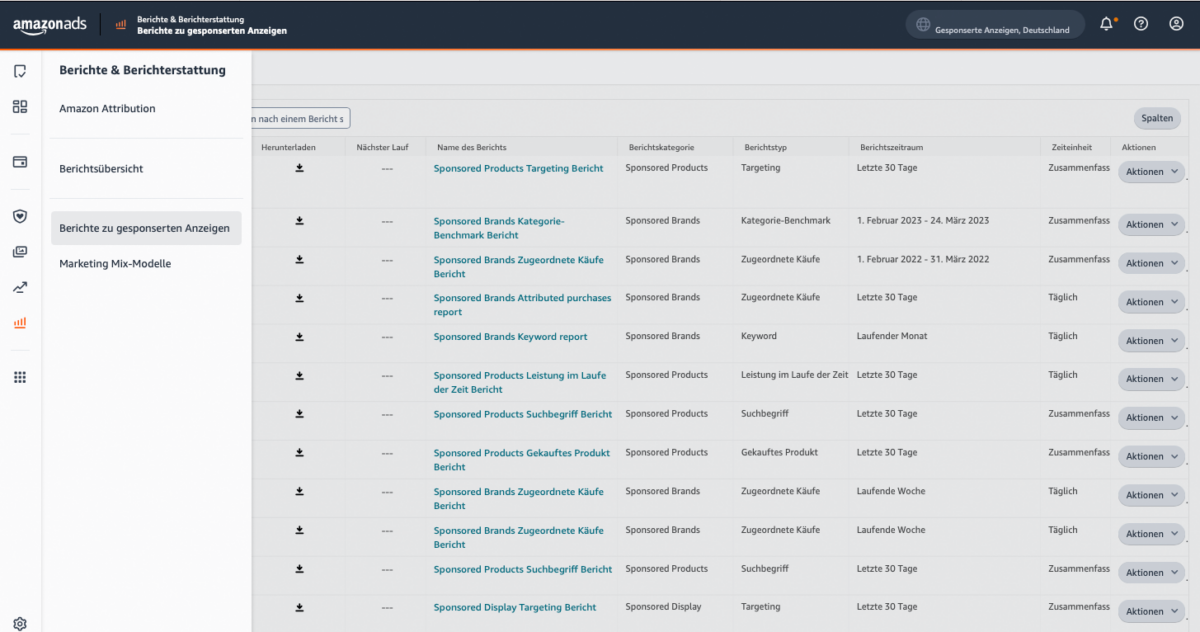The image size is (1200, 632).
Task: Click the checkmark note icon in sidebar
Action: click(x=20, y=71)
